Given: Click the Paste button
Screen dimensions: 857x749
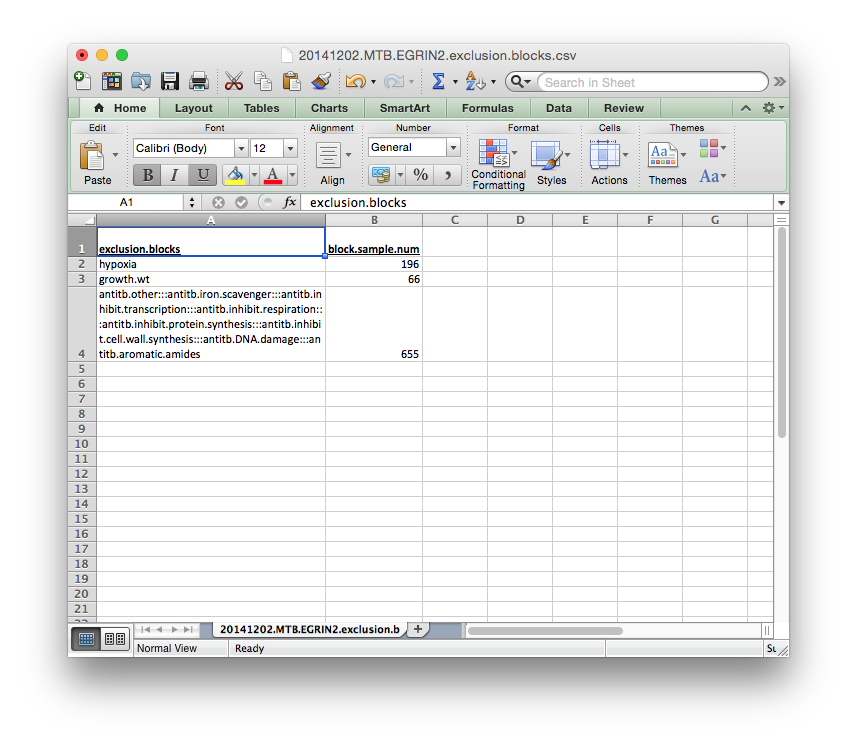Looking at the screenshot, I should [x=97, y=163].
